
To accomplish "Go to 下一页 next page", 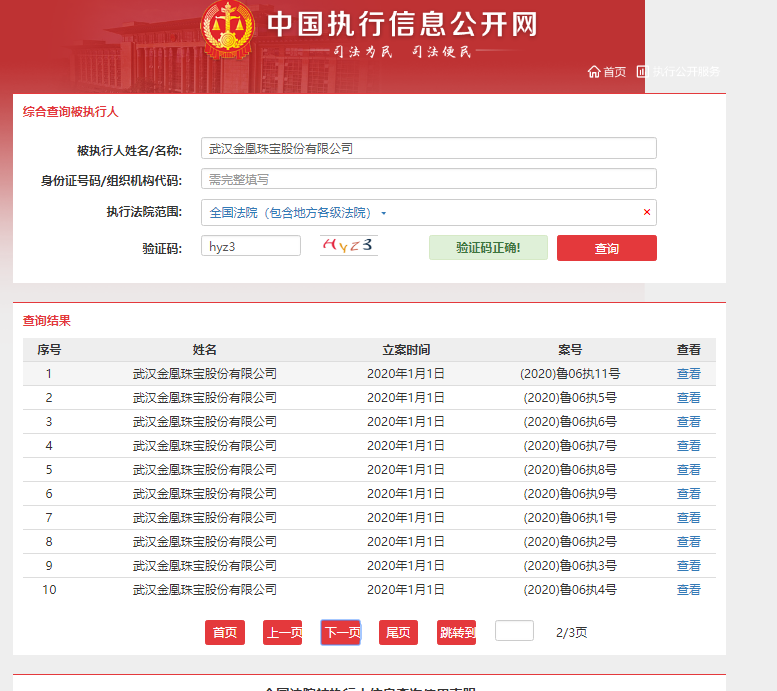I will 340,633.
